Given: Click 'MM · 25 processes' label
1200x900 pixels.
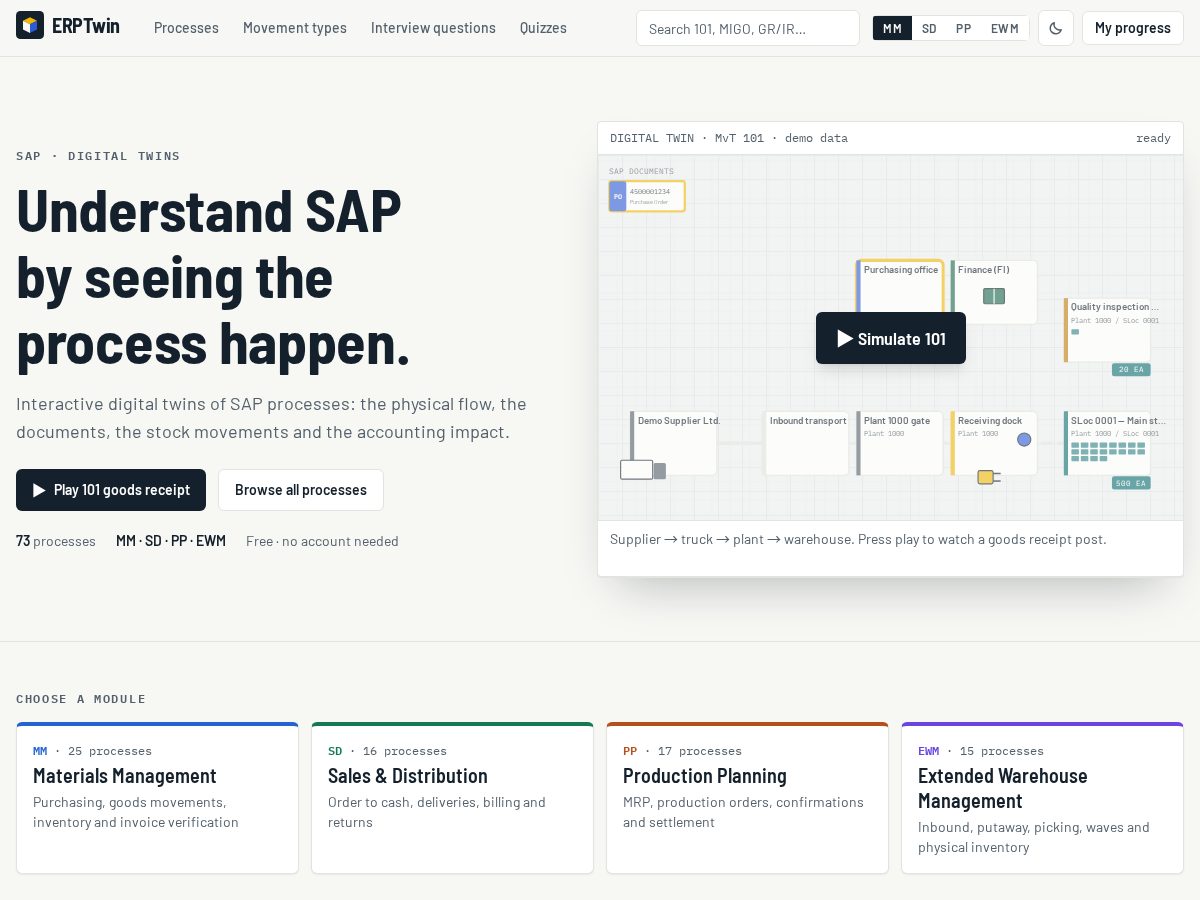Looking at the screenshot, I should (x=92, y=751).
